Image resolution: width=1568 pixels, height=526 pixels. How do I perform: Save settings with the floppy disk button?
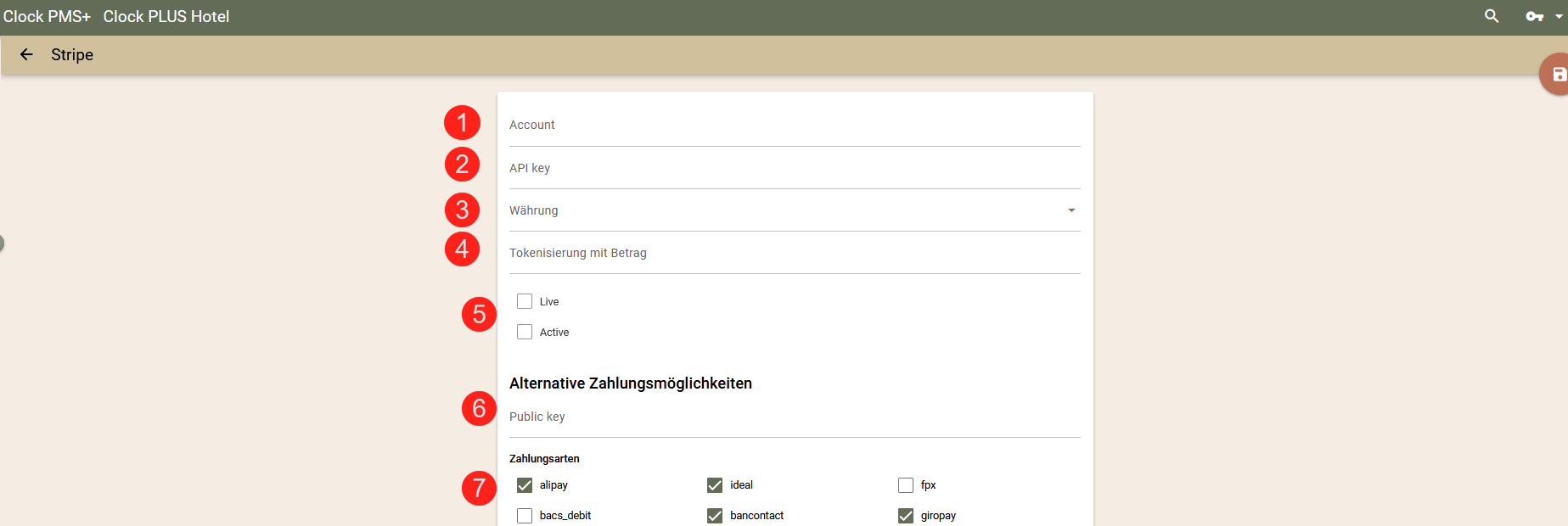(x=1557, y=74)
